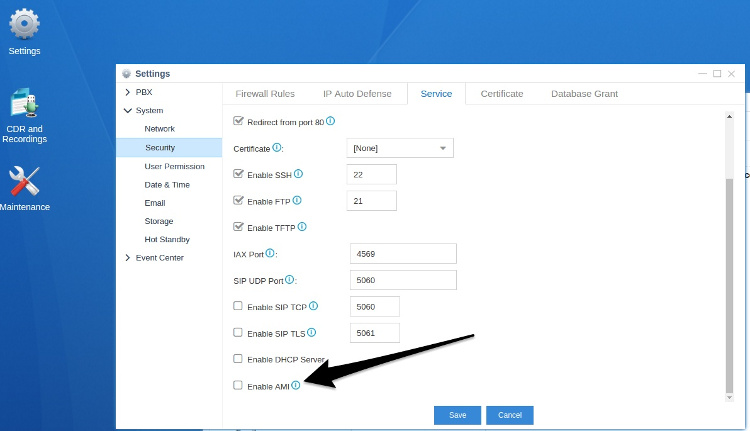Image resolution: width=750 pixels, height=431 pixels.
Task: Click info icon next to IAX Port
Action: coord(270,253)
